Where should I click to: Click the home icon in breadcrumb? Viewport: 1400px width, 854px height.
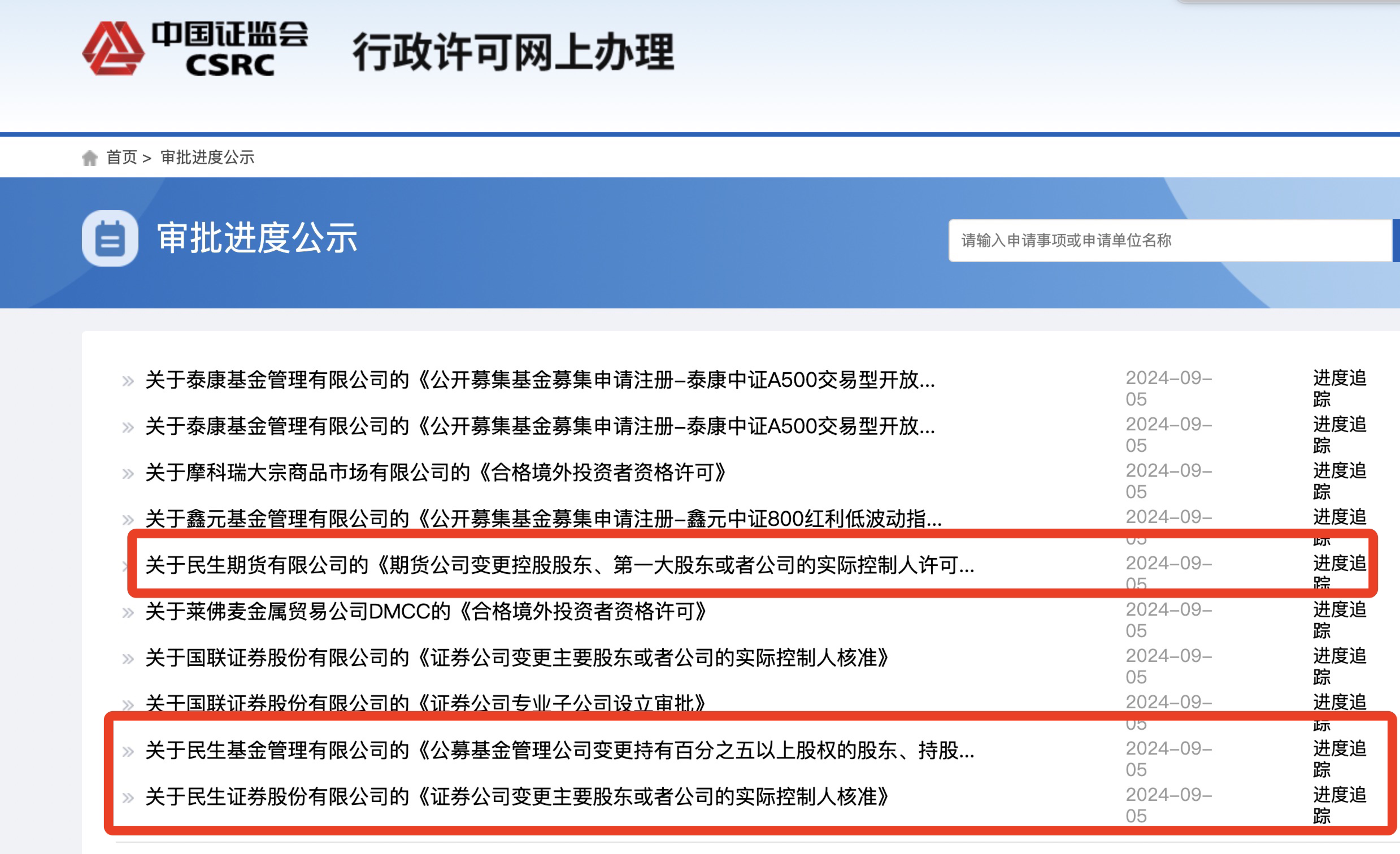pyautogui.click(x=90, y=158)
